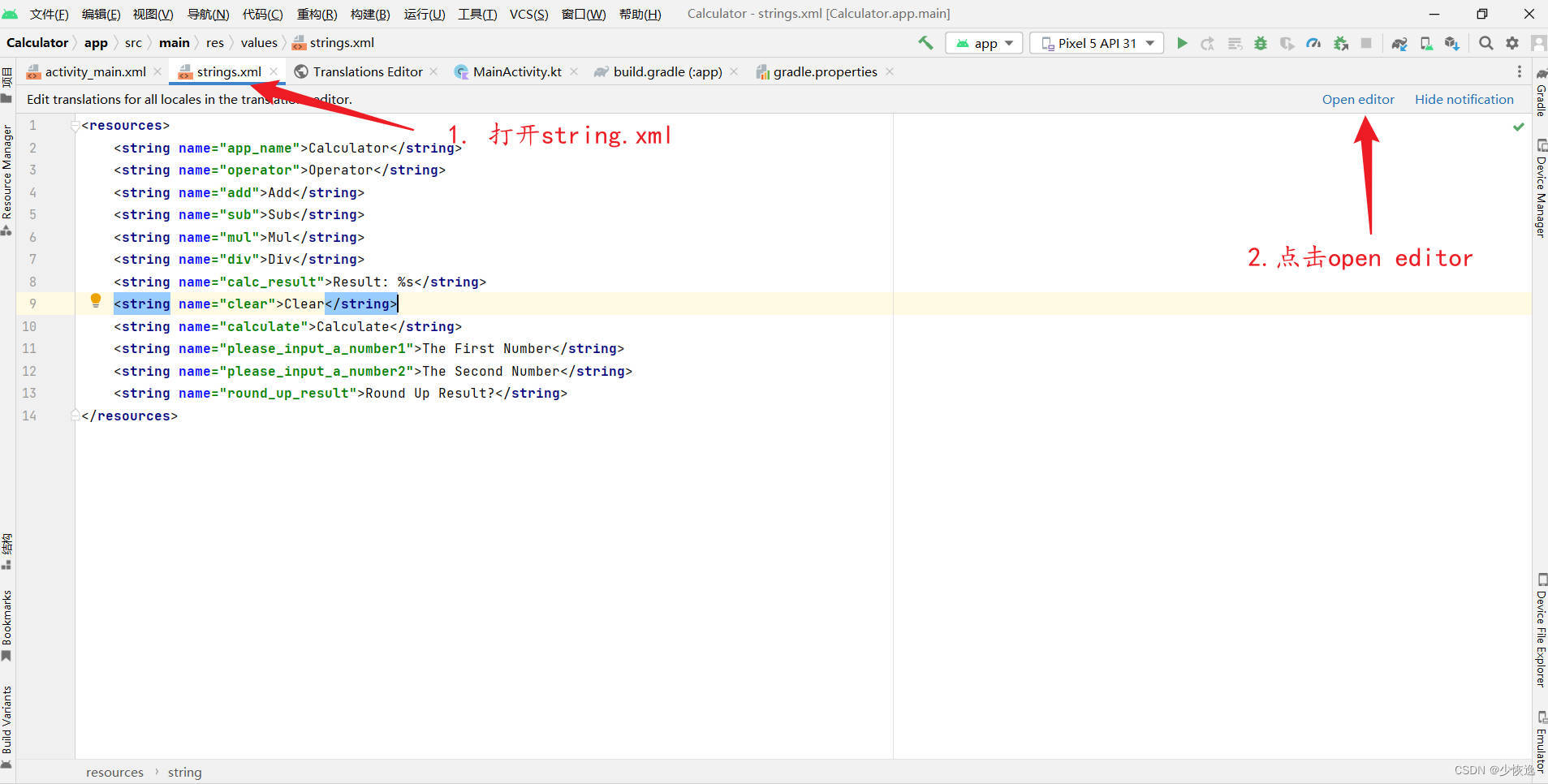Open the Device Manager side panel
The image size is (1548, 784).
pyautogui.click(x=1541, y=188)
